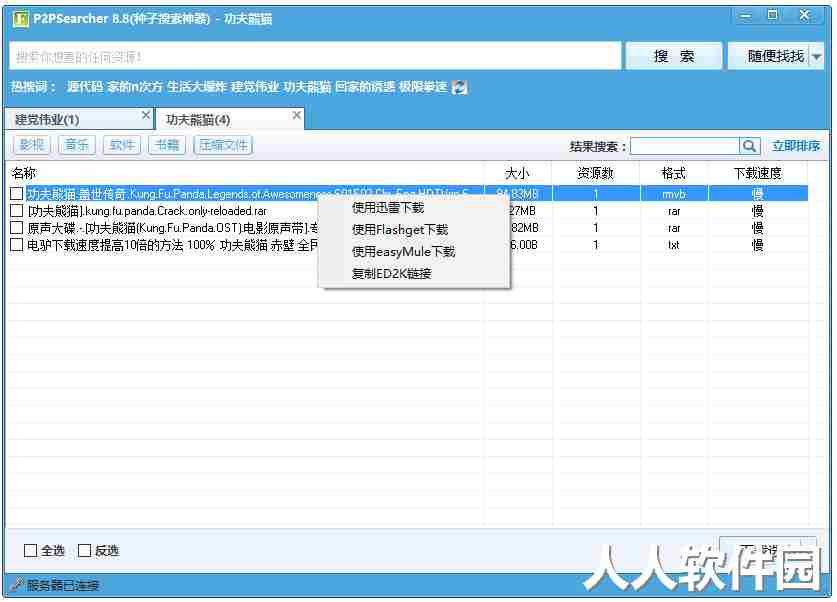Sort by the 资源数 column header
837x602 pixels.
[595, 173]
